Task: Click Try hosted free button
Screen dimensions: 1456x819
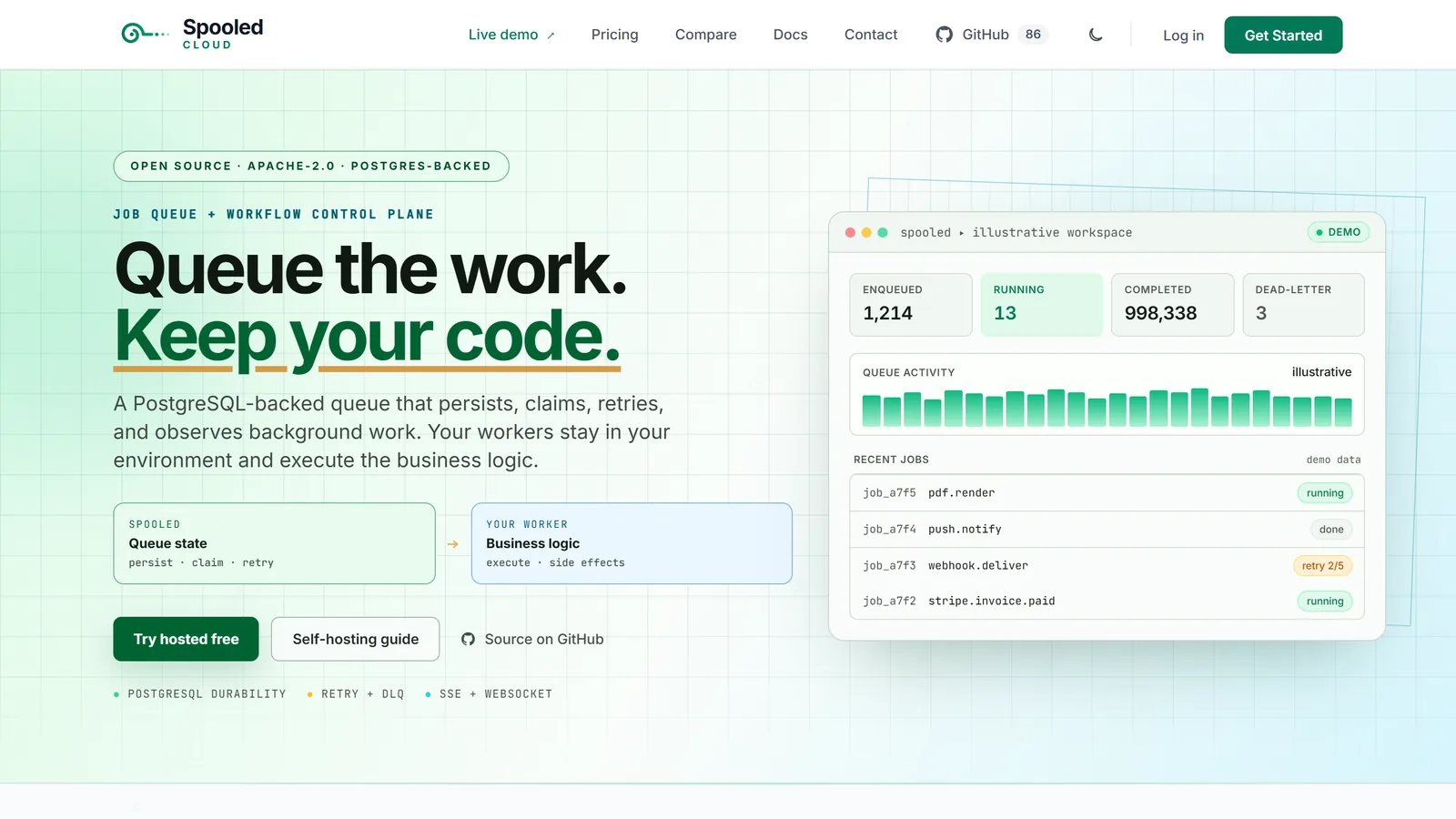Action: coord(186,639)
